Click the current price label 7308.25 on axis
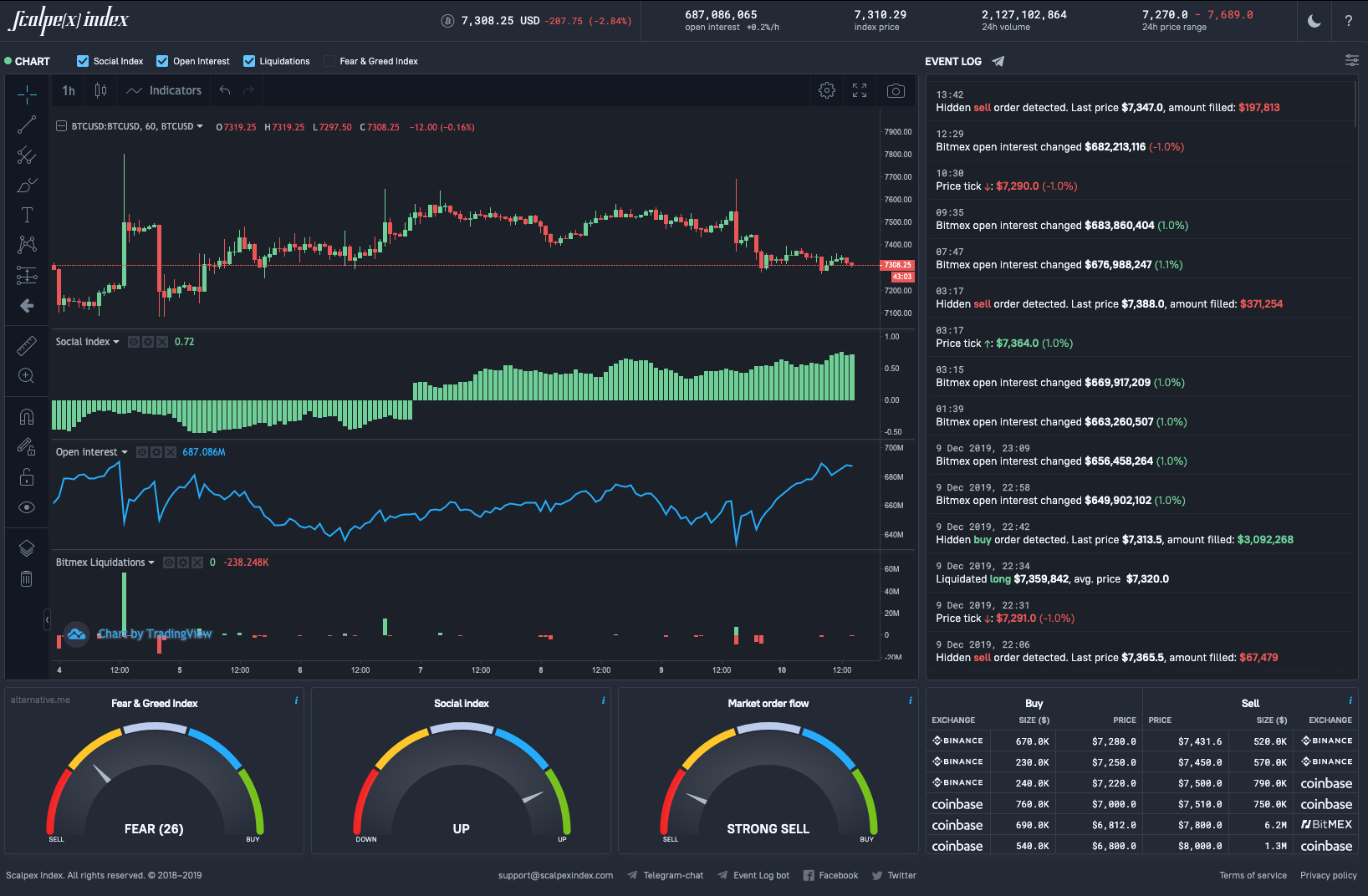 coord(897,265)
